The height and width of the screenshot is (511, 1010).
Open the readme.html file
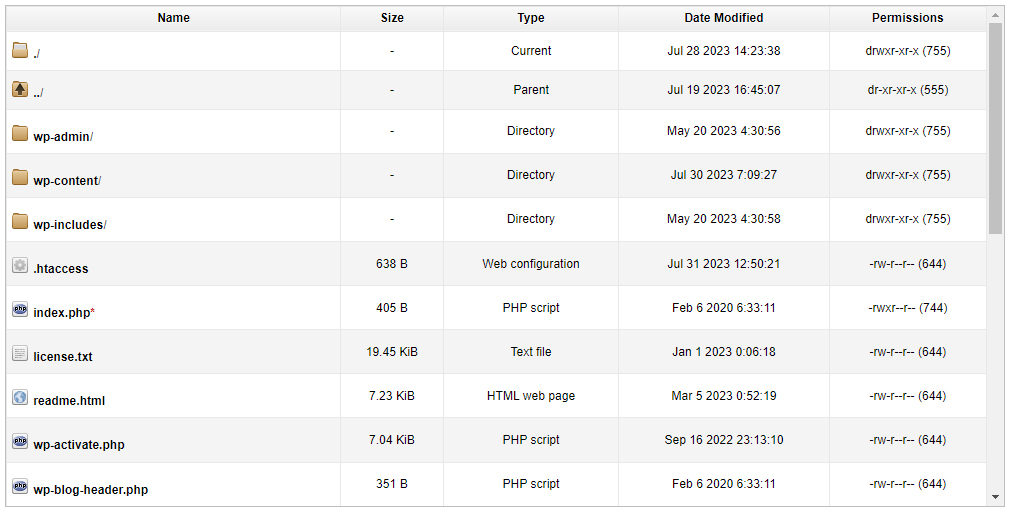click(x=69, y=401)
